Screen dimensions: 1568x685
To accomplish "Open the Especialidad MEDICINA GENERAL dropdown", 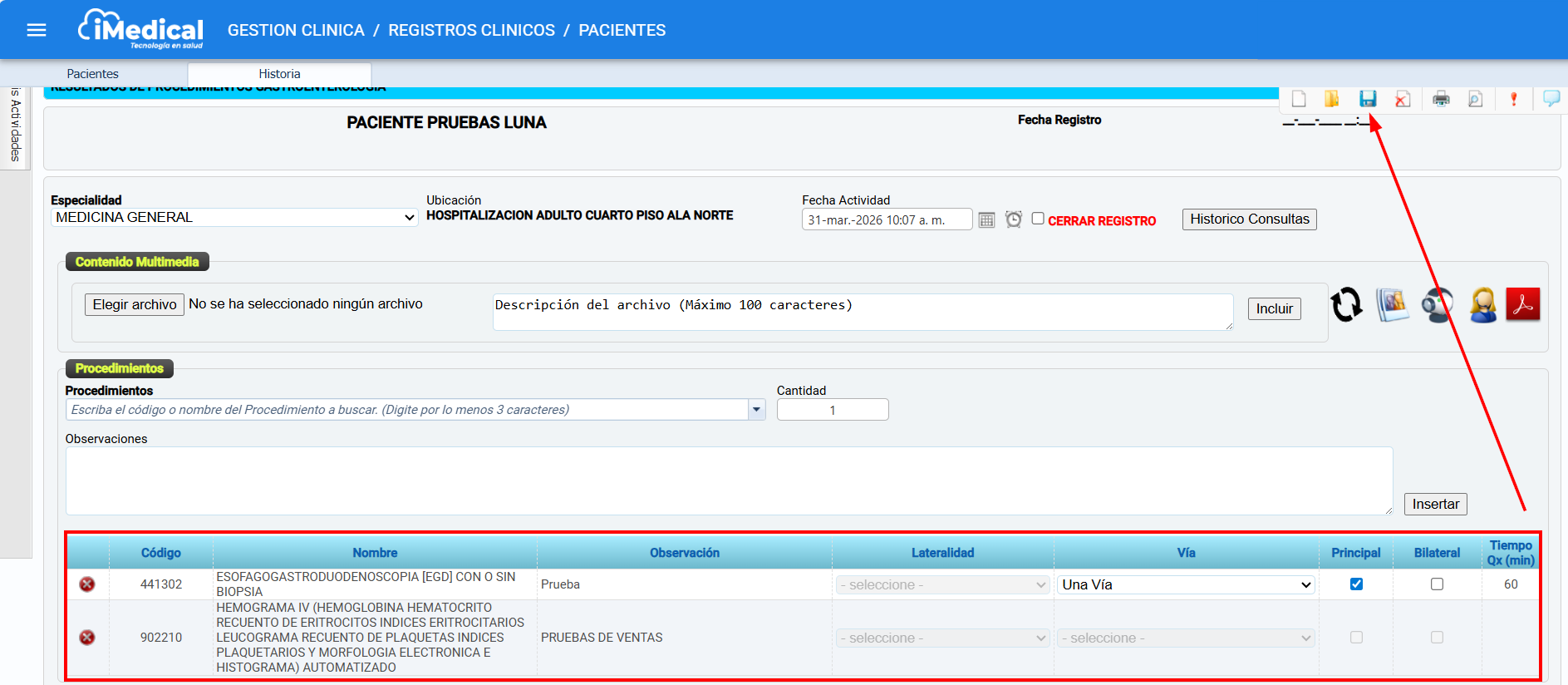I will click(234, 218).
